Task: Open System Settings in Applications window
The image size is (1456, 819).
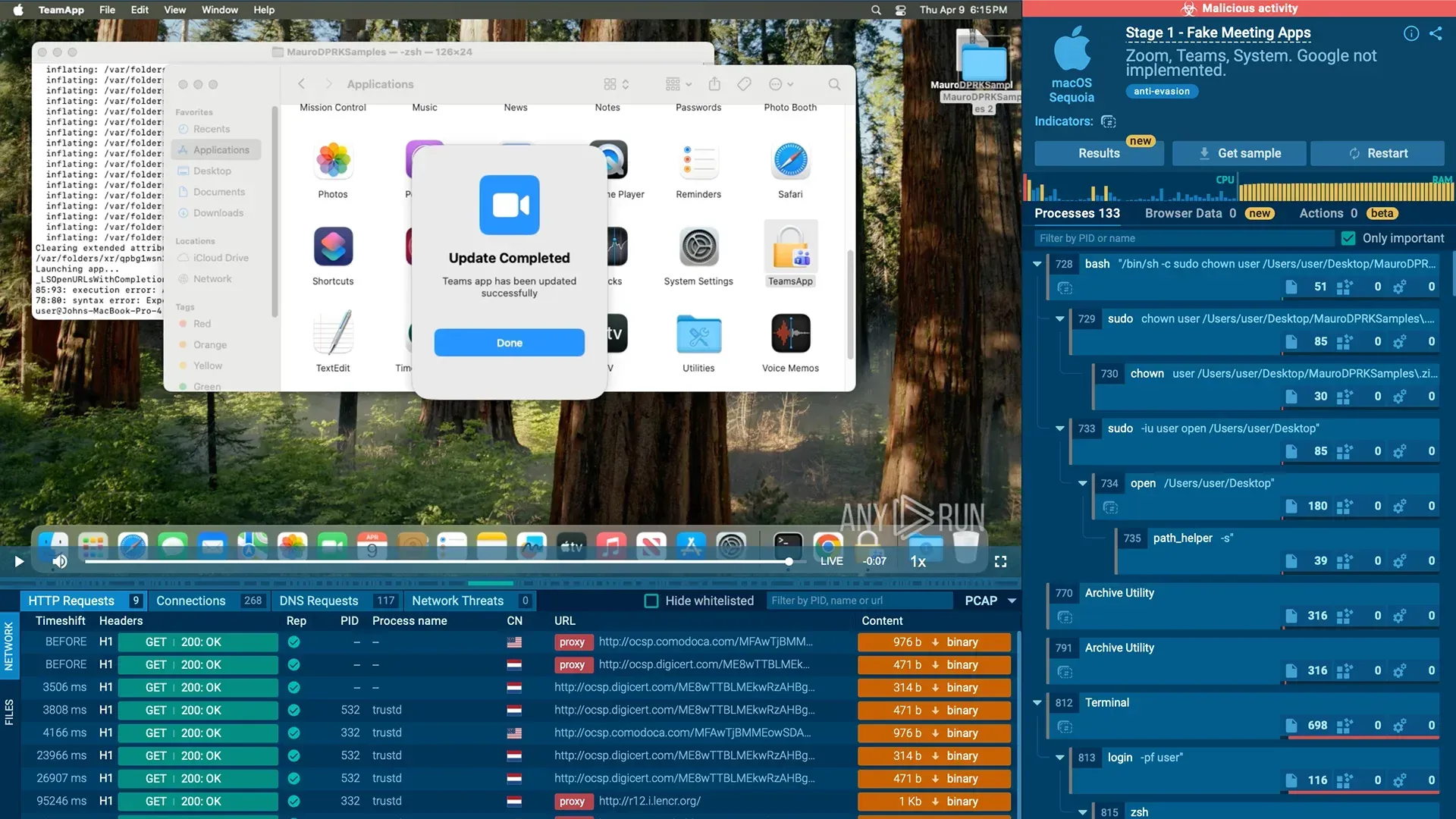Action: pyautogui.click(x=698, y=247)
